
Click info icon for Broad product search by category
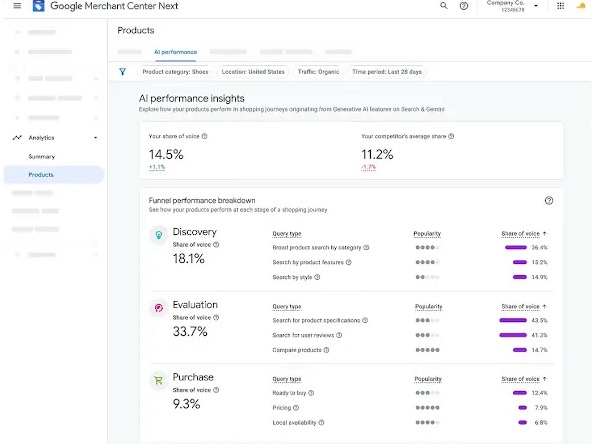click(366, 247)
